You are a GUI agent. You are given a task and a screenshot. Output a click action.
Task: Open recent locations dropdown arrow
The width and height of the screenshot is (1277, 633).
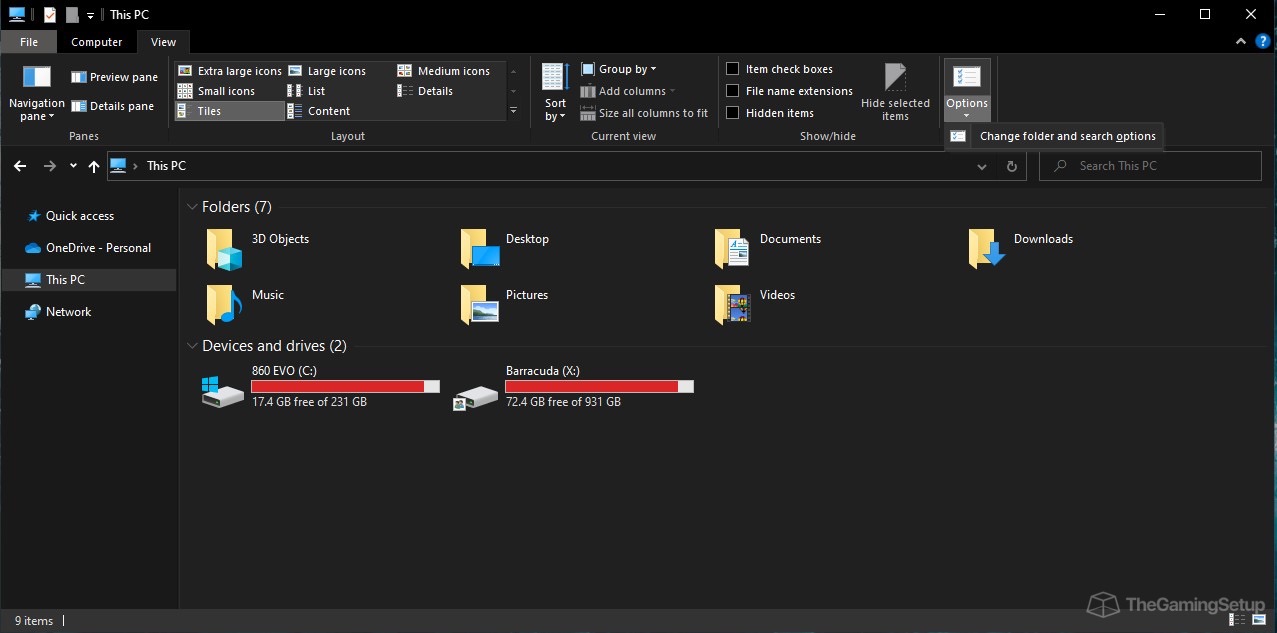coord(73,166)
